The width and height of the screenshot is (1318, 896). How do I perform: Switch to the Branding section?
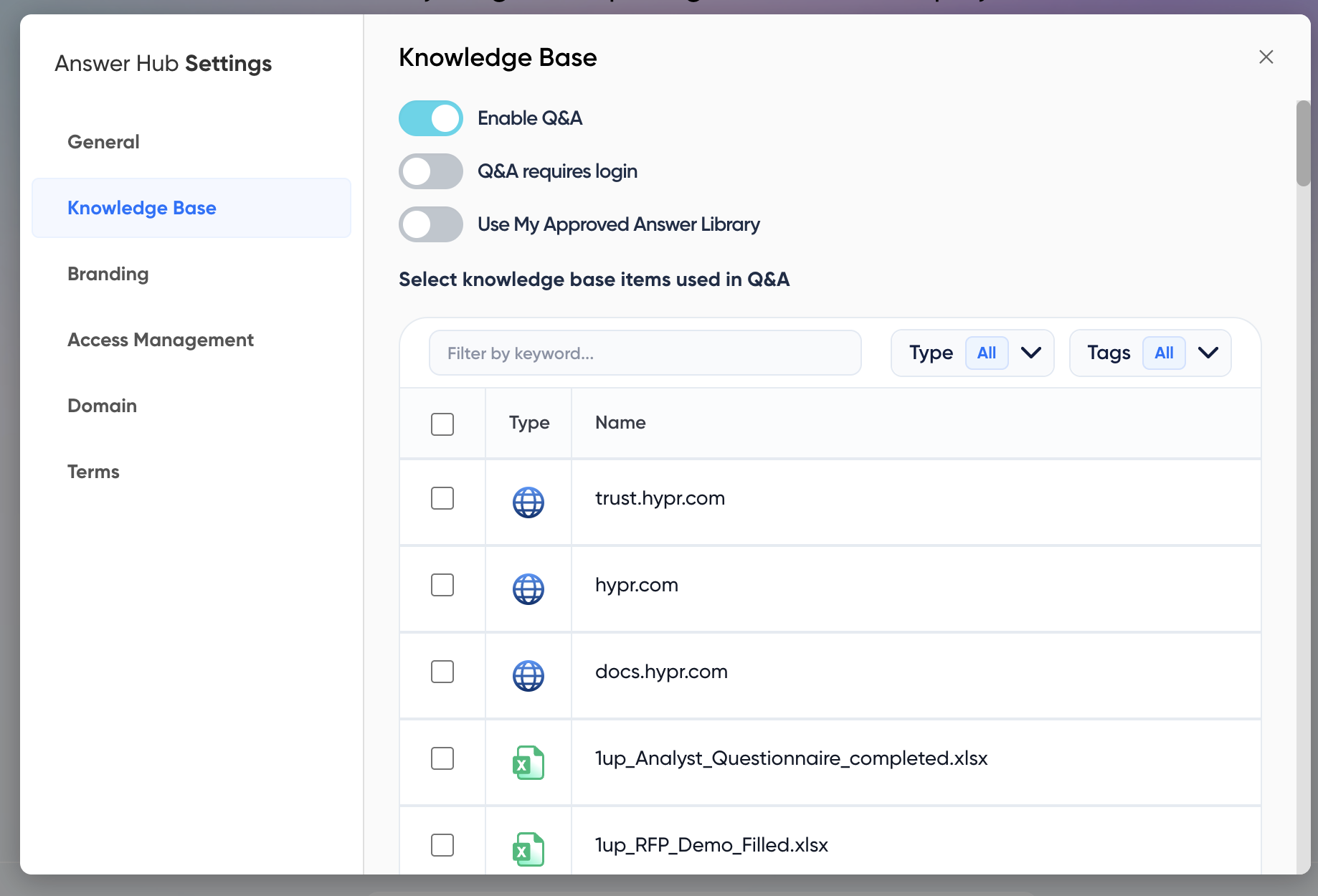click(108, 274)
